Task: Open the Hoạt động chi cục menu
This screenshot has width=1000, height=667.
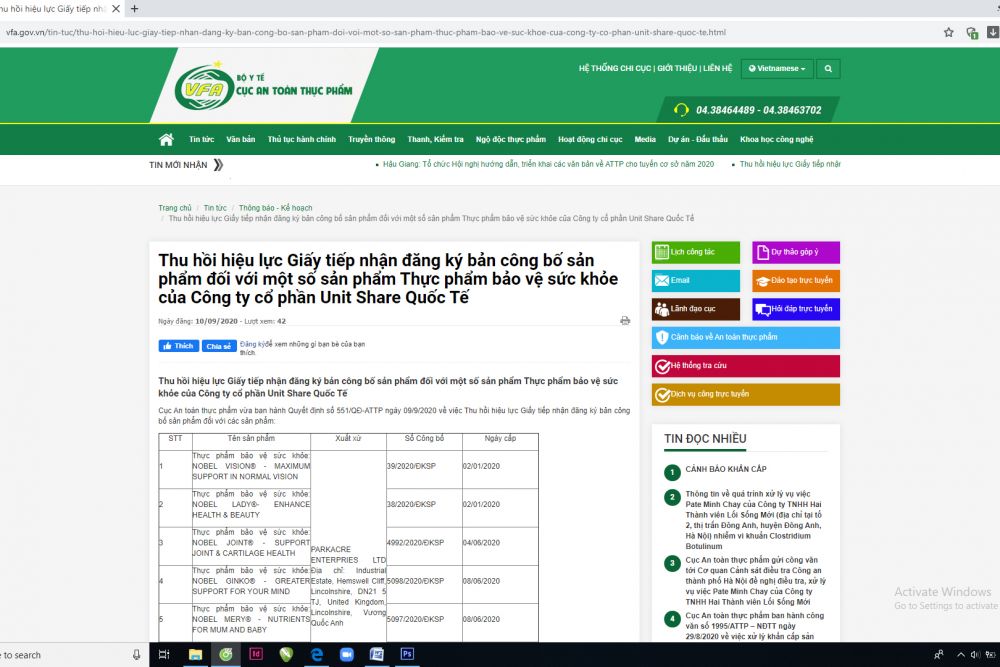Action: click(x=590, y=140)
